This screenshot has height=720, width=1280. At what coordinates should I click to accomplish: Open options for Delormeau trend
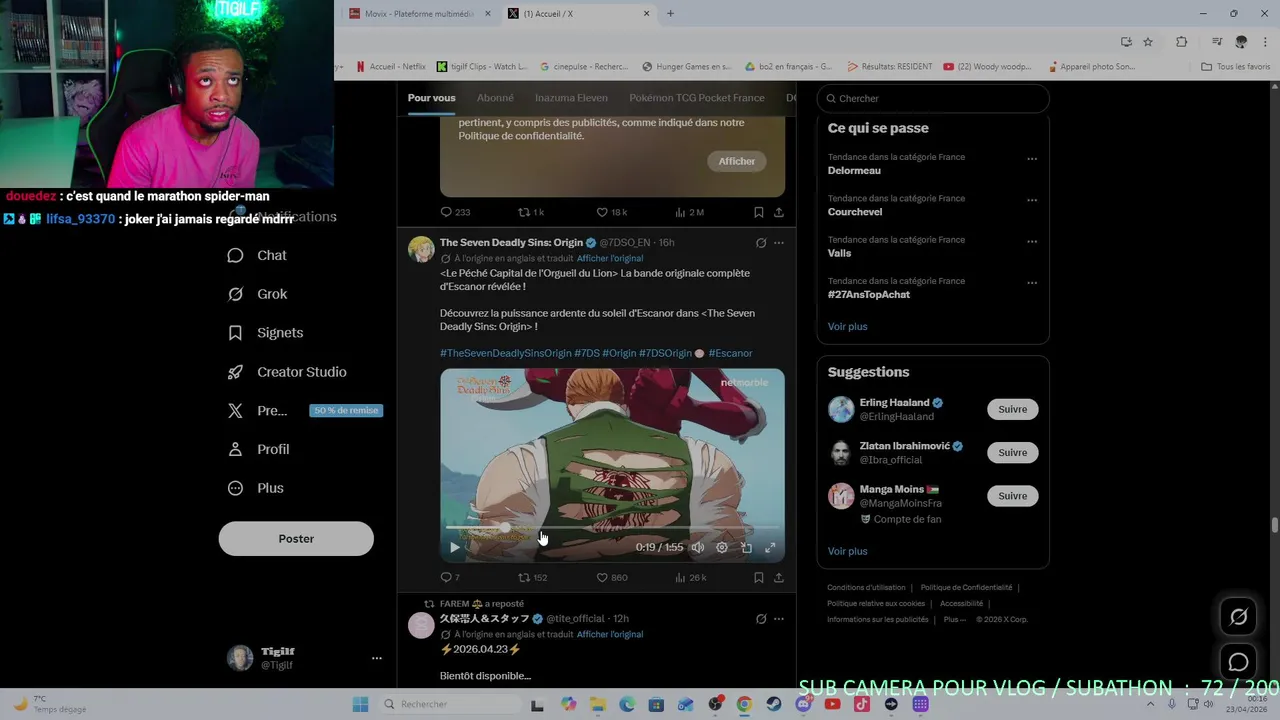tap(1032, 159)
